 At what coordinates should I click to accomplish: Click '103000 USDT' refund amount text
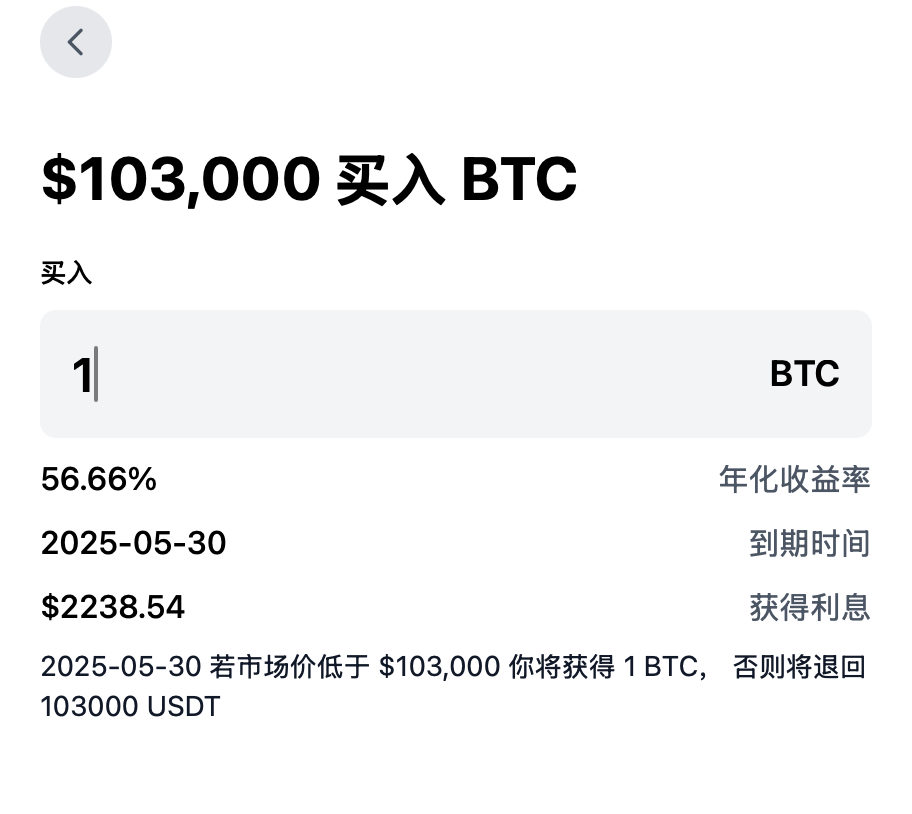click(x=131, y=707)
